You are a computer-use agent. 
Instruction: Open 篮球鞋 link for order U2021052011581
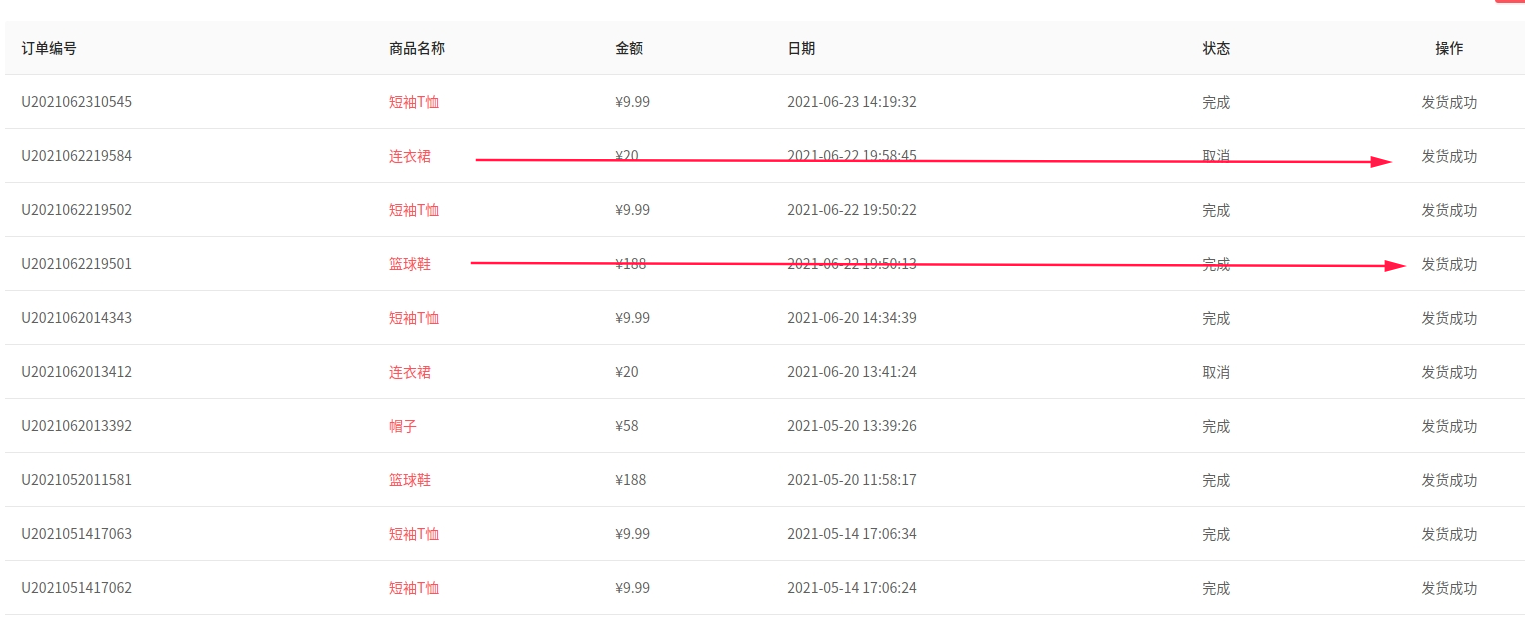pos(410,480)
